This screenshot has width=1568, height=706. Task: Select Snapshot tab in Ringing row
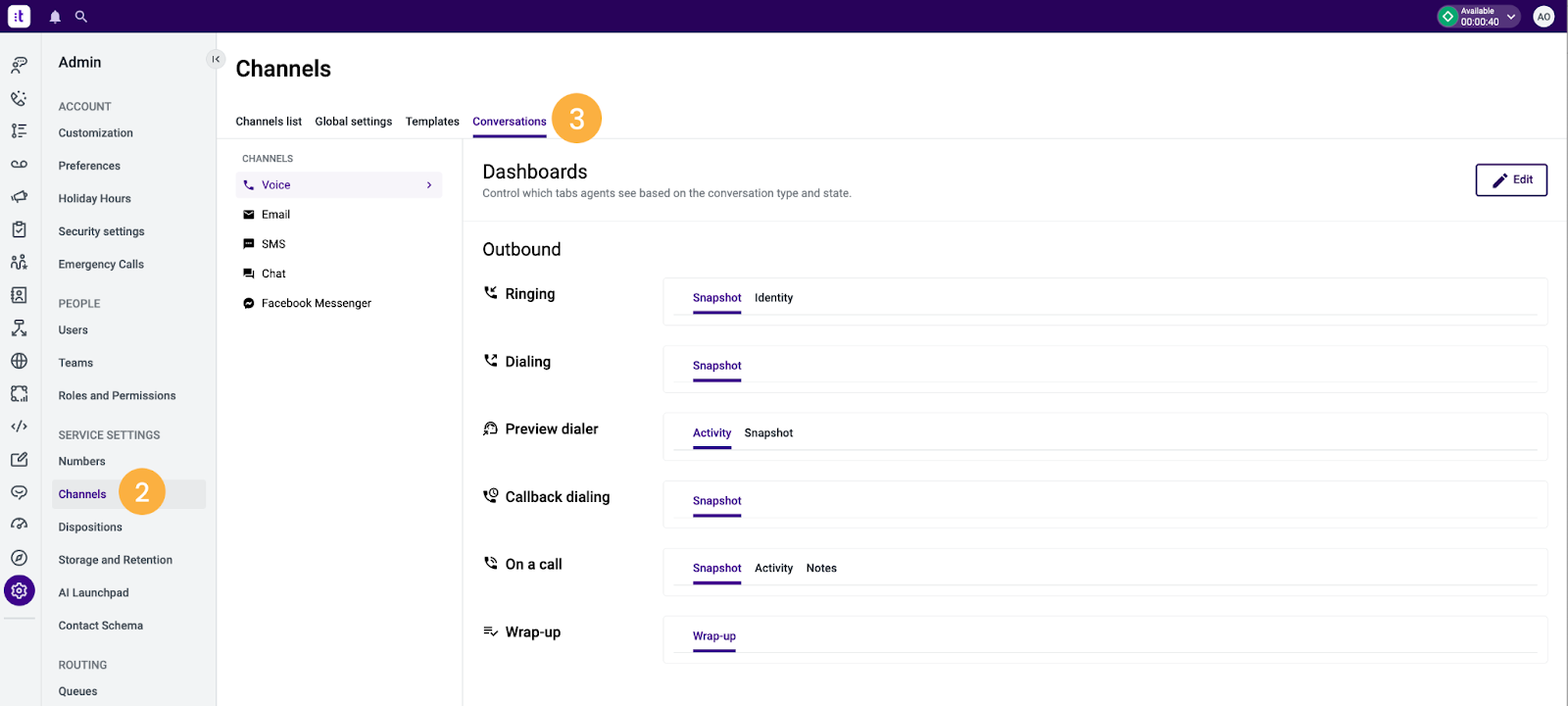pyautogui.click(x=716, y=298)
